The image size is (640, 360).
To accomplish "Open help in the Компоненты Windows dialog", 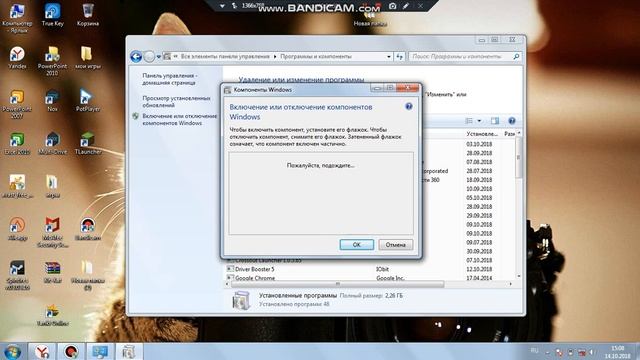I will (x=409, y=107).
